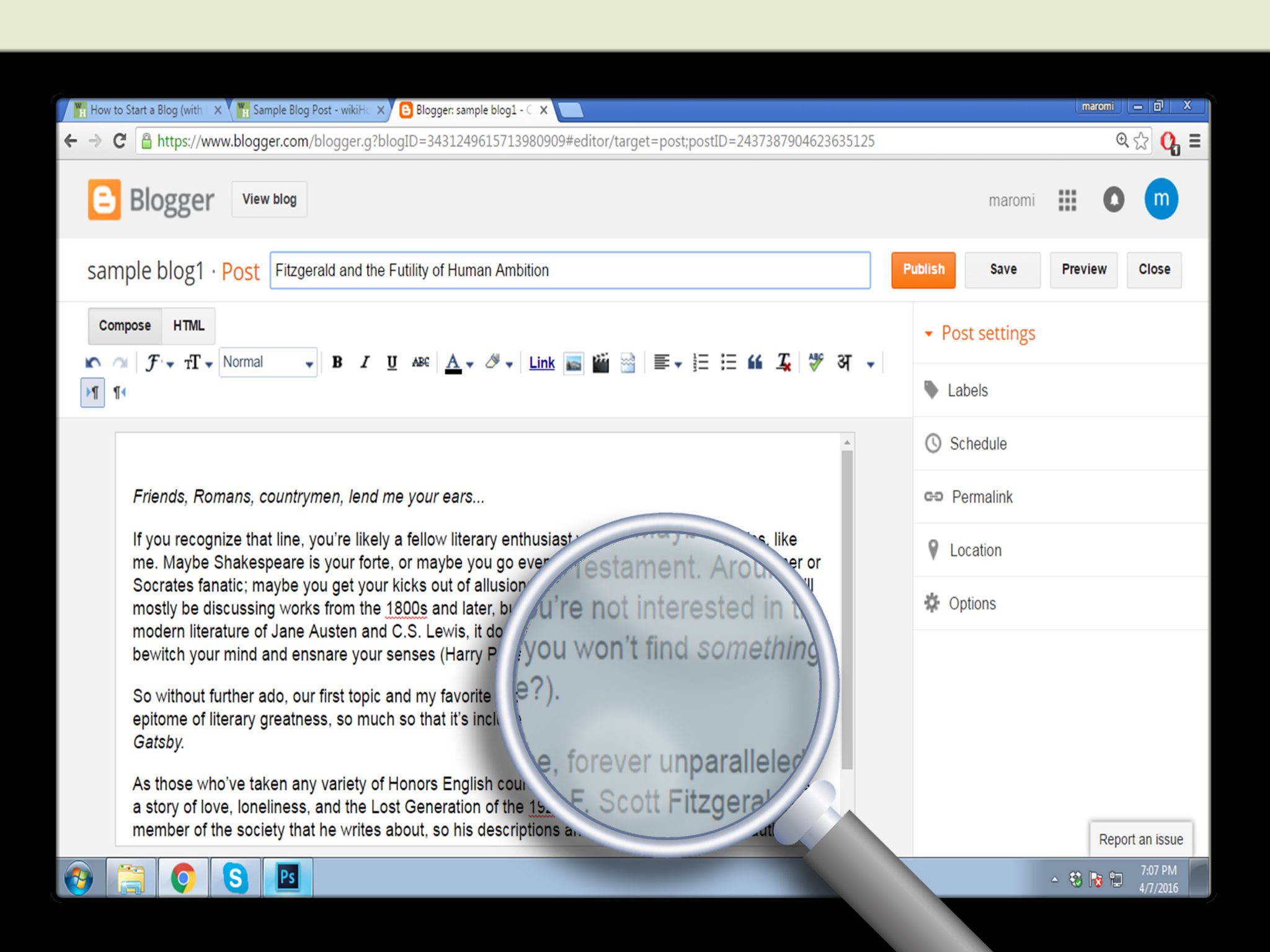Screen dimensions: 1270x952
Task: Undo the last edit
Action: point(93,363)
